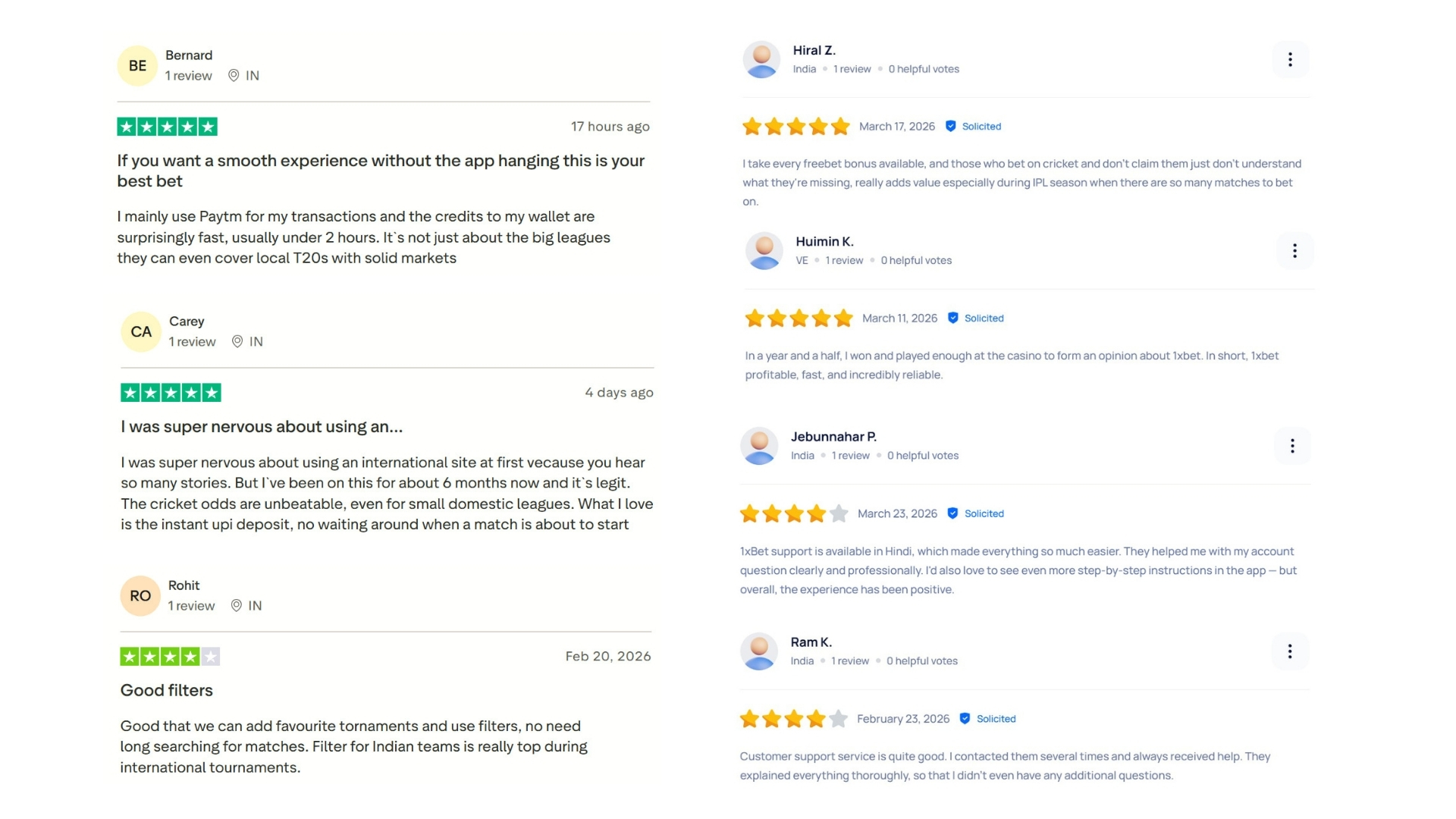Open Carey's "1 review" link
Screen dimensions: 1456x819
(192, 341)
